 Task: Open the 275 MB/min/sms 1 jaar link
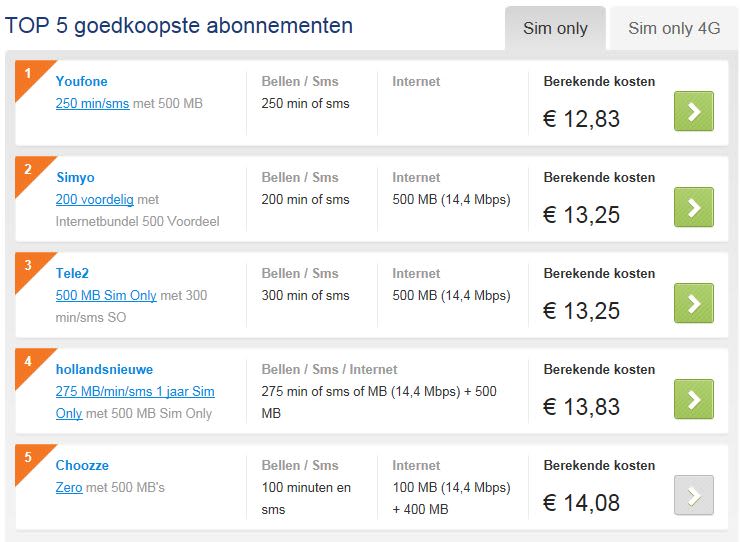pos(135,391)
